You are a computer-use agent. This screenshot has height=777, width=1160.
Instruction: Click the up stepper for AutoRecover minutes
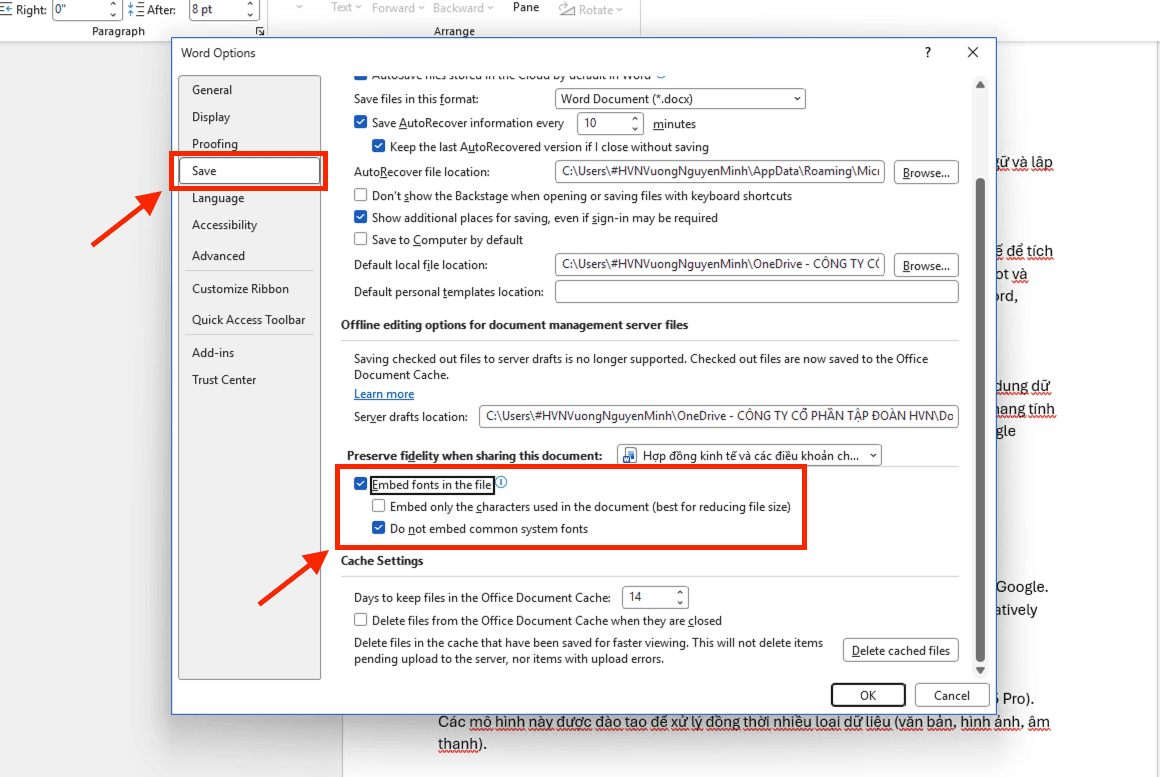[634, 118]
